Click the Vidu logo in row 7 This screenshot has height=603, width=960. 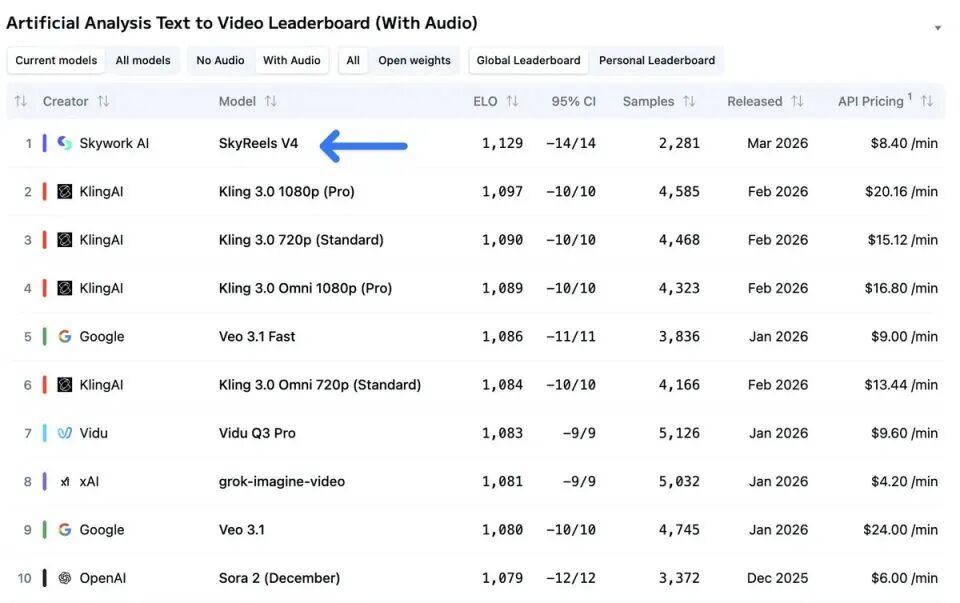[64, 433]
